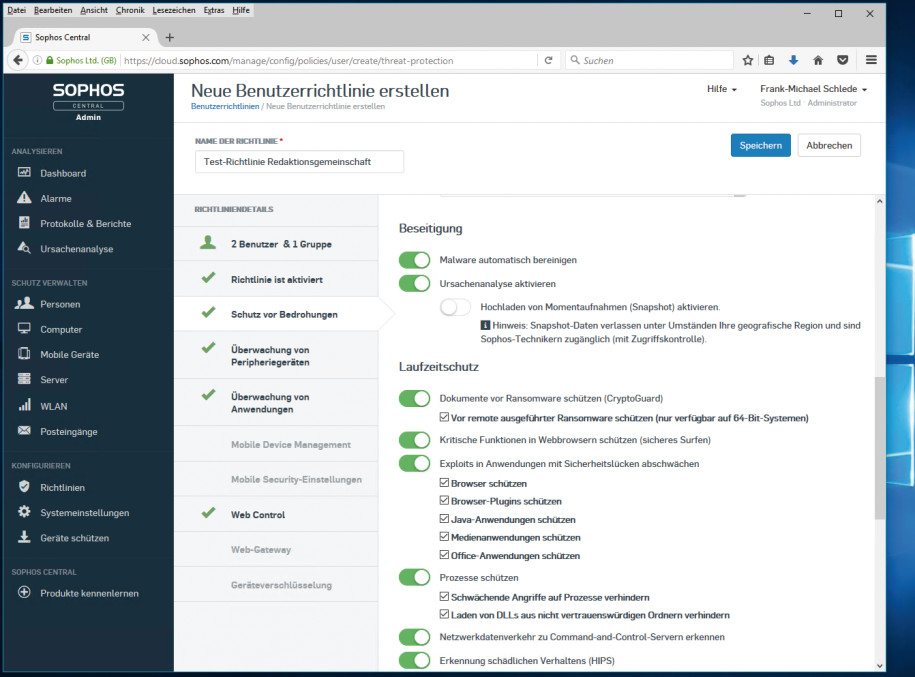
Task: Click the Posteingänge envelope icon
Action: click(x=24, y=430)
